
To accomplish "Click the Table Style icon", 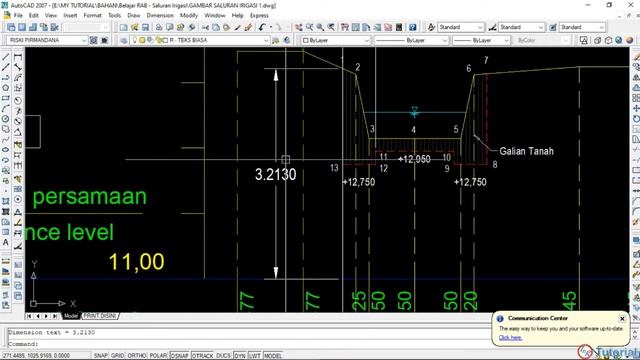I will tap(553, 27).
